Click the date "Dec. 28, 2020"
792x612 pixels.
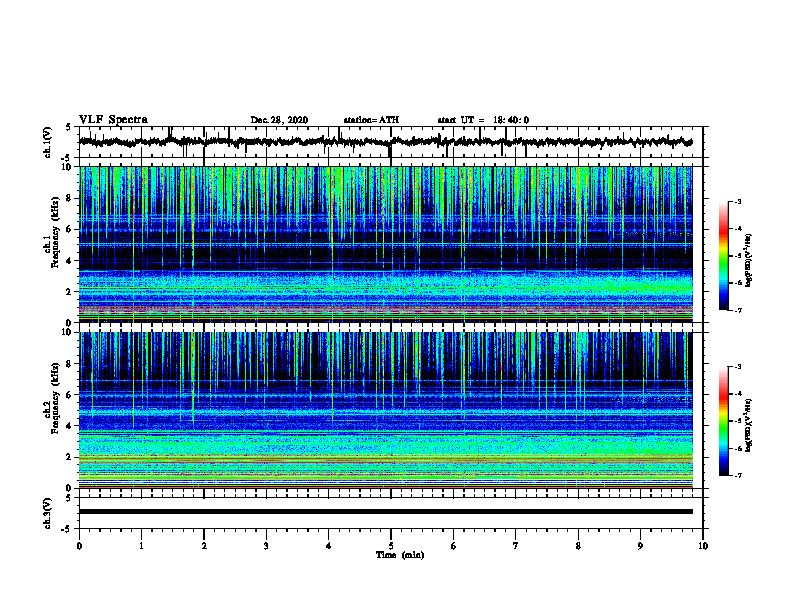pos(279,120)
